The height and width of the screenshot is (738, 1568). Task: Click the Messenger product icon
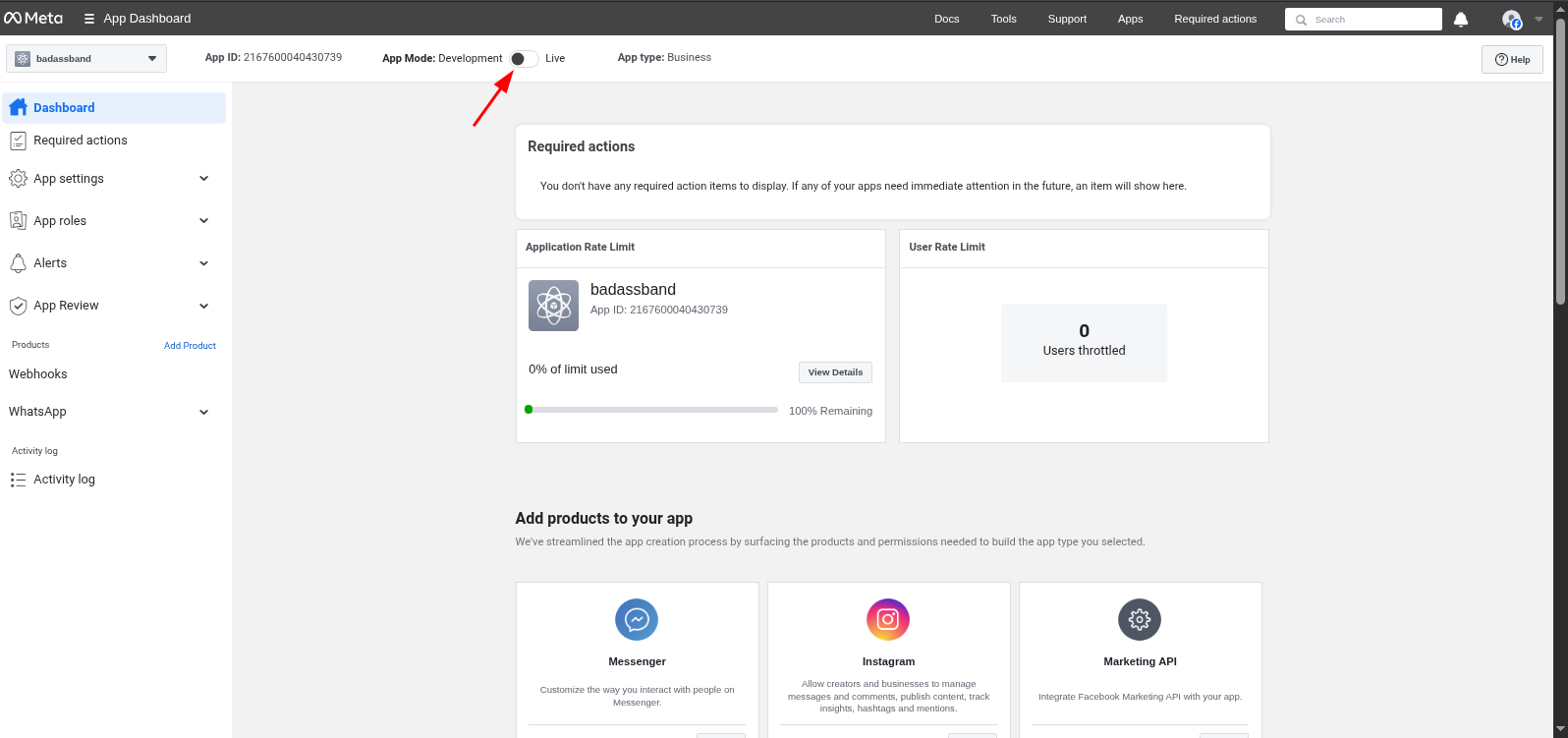637,620
